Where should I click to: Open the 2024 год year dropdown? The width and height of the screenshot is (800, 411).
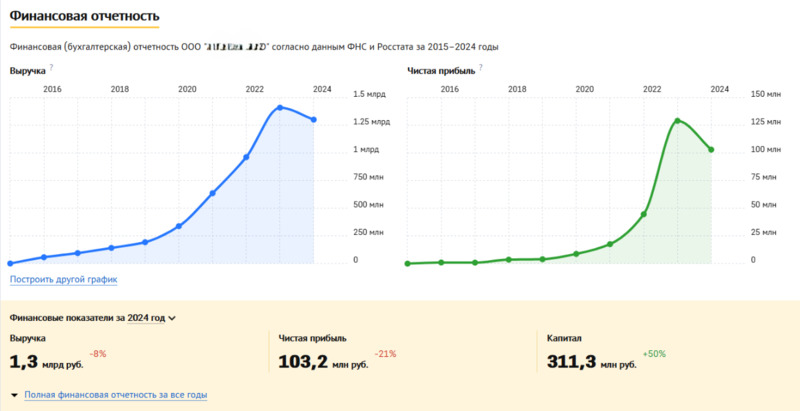pos(151,318)
